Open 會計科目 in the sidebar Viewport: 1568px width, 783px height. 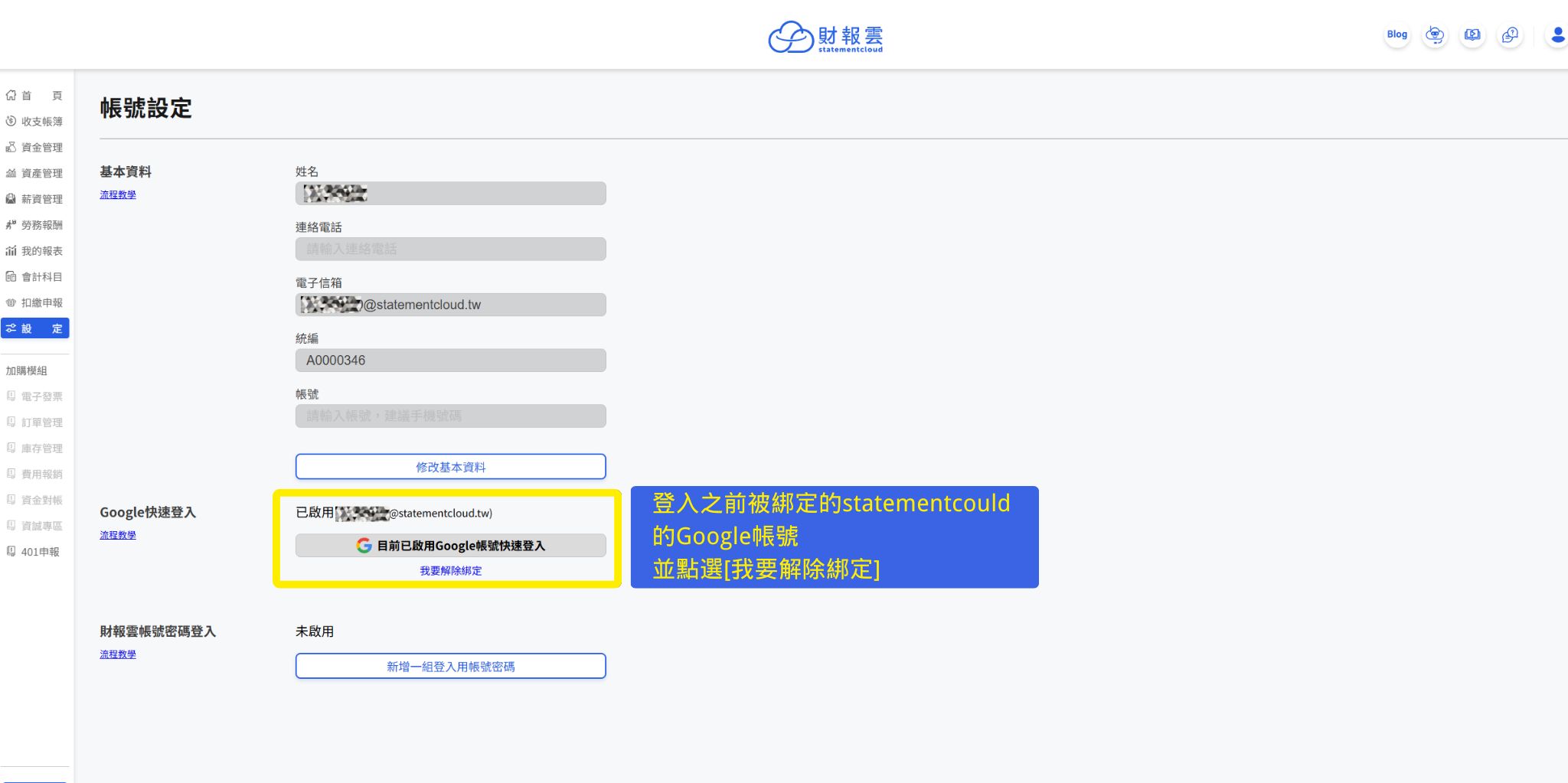[x=34, y=277]
